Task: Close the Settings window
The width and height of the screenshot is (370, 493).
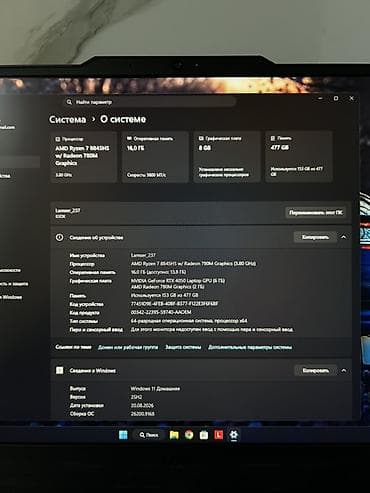Action: pos(351,98)
